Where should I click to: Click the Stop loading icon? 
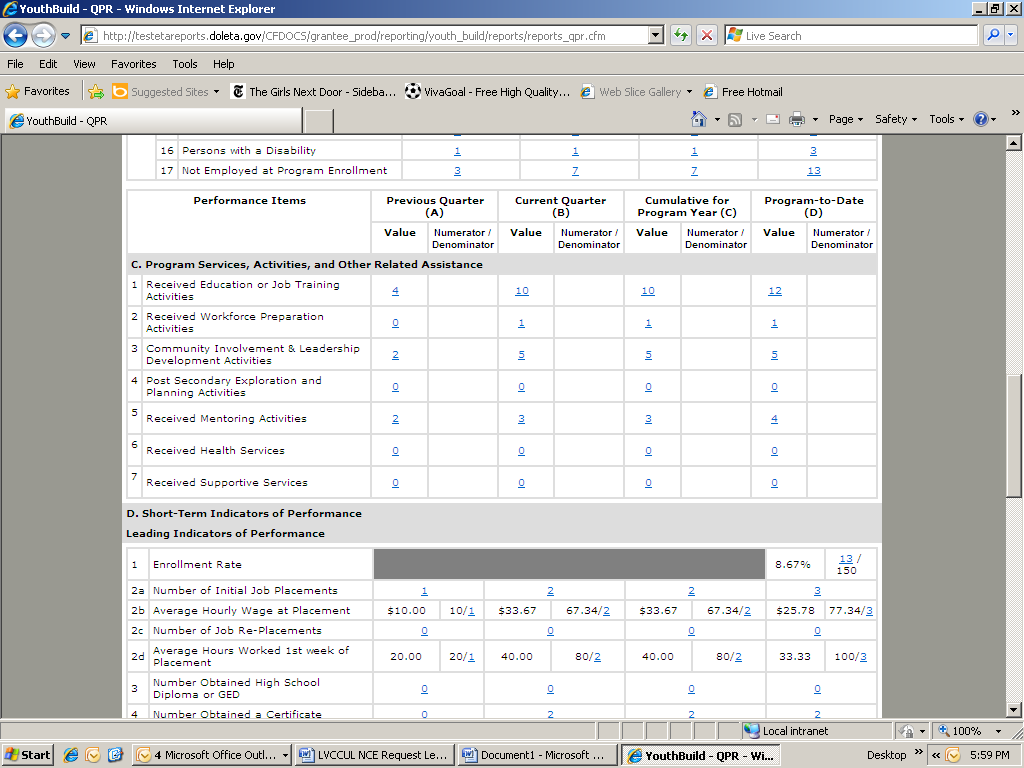pos(706,35)
